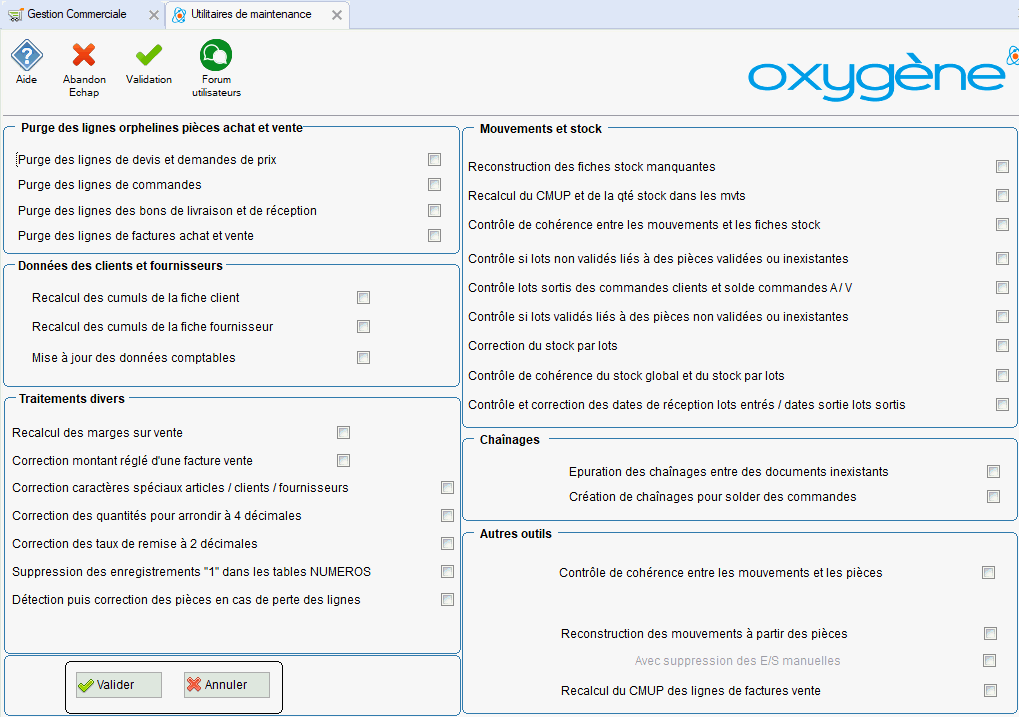Tick Recalcul des cumuls de la fiche fournisseur
This screenshot has height=717, width=1019.
(363, 327)
